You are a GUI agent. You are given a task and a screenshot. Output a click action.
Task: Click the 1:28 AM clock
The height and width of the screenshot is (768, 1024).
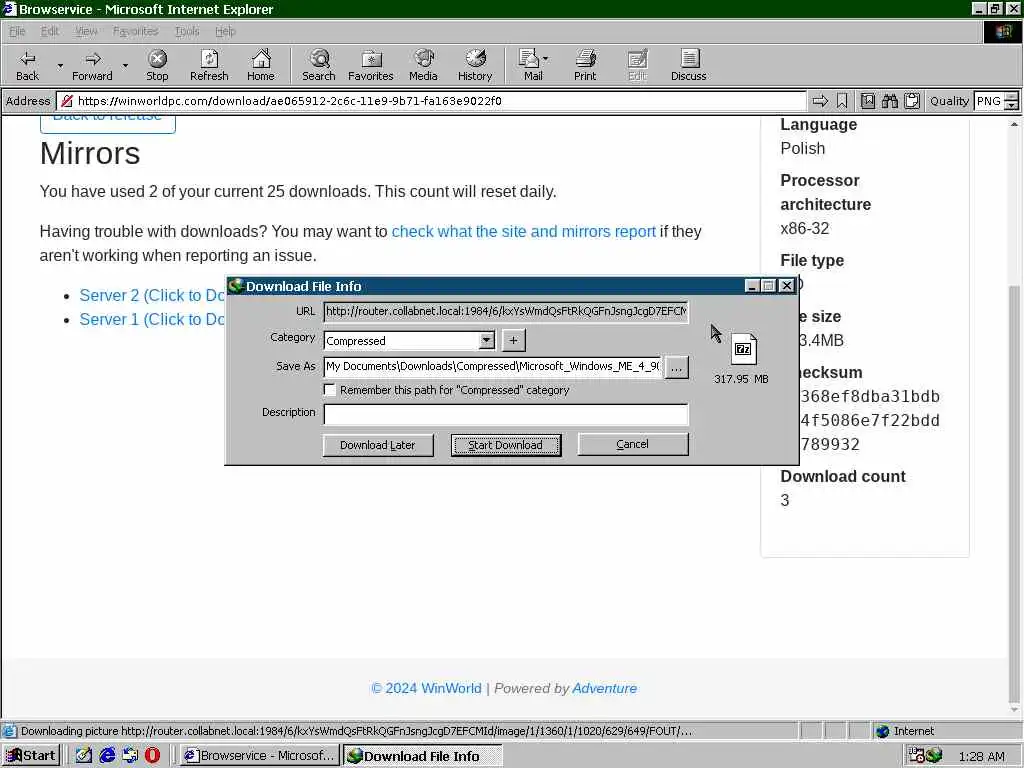tap(982, 757)
